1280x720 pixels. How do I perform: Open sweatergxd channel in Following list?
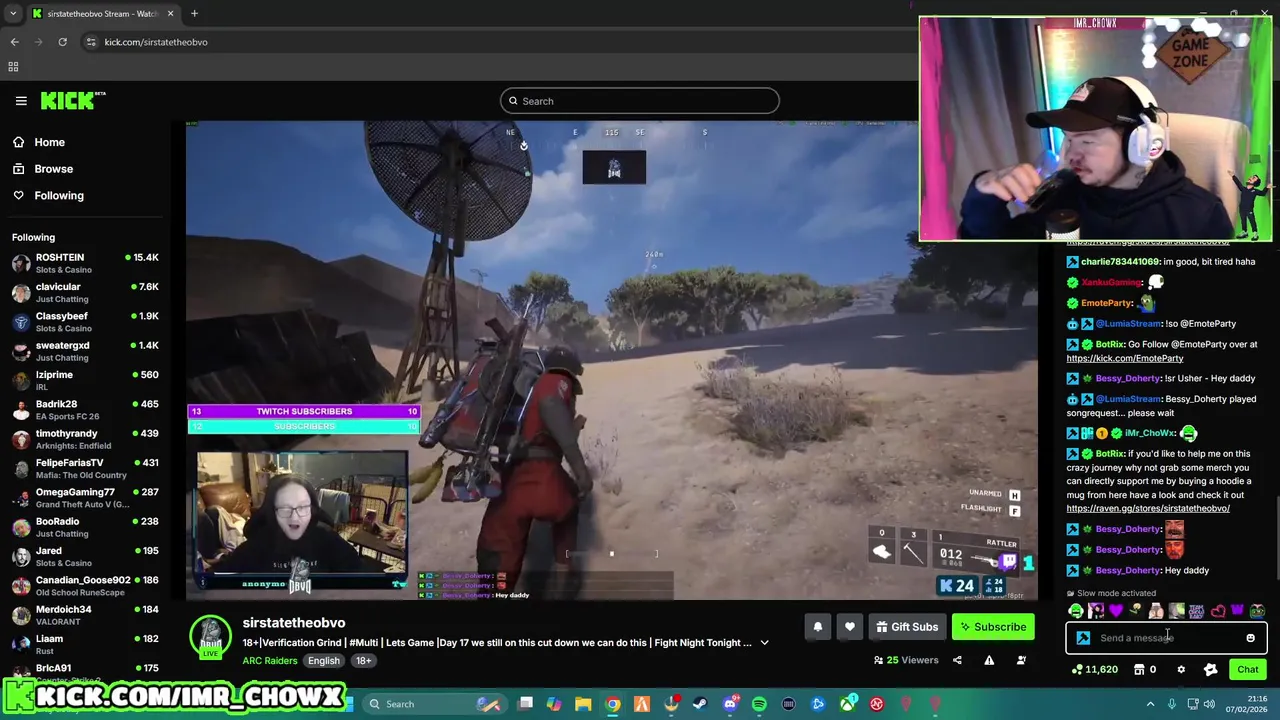[x=86, y=351]
